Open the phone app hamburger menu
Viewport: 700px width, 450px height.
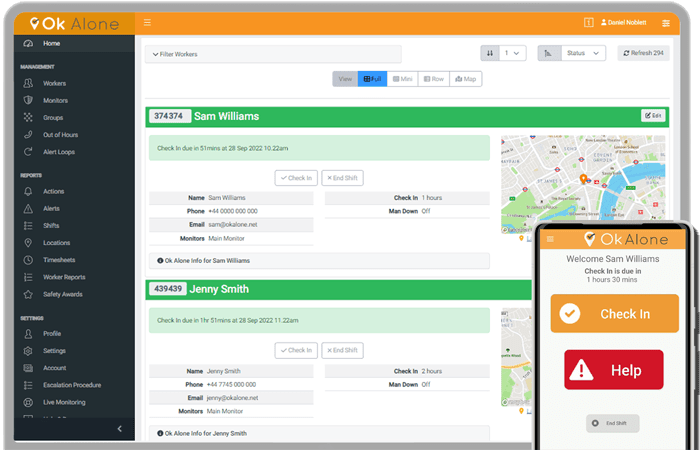click(x=550, y=239)
